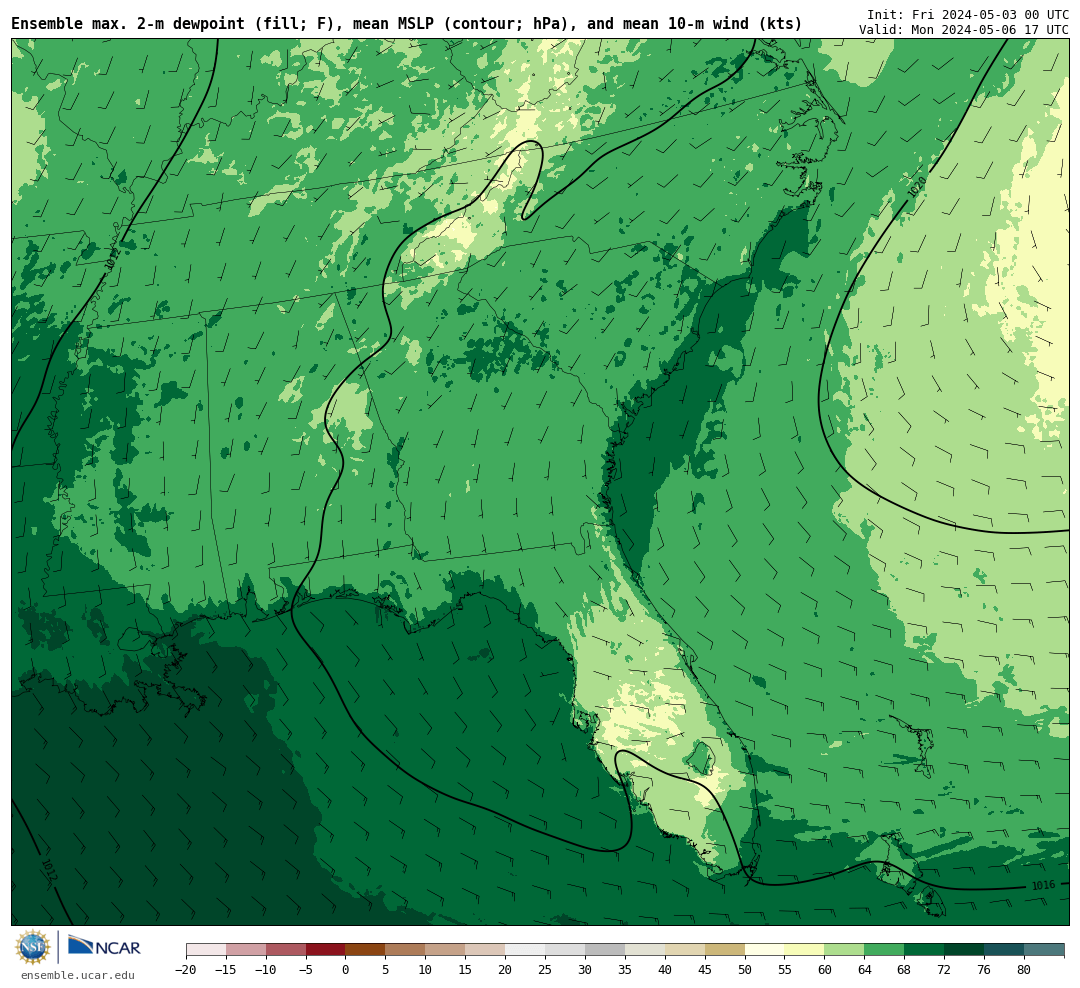Image resolution: width=1080 pixels, height=988 pixels.
Task: Click the colorbar tick label '72'
Action: click(945, 970)
